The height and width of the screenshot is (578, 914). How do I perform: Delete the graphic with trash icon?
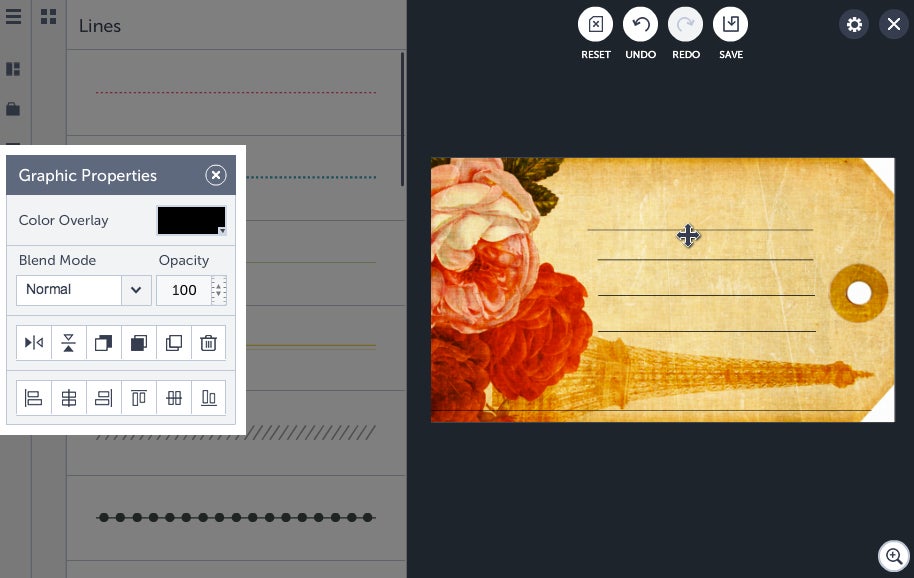tap(209, 343)
